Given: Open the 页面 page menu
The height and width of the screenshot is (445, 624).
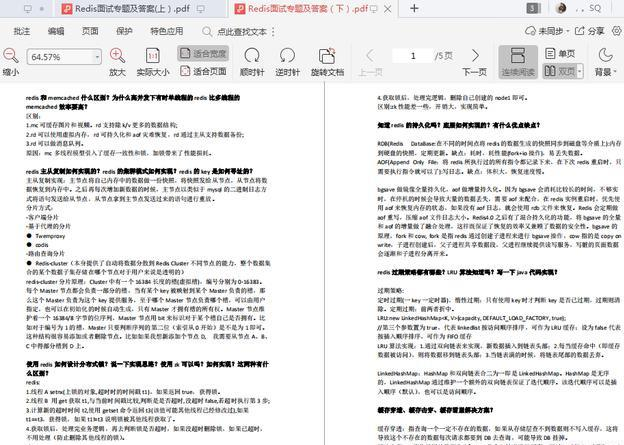Looking at the screenshot, I should pos(90,31).
